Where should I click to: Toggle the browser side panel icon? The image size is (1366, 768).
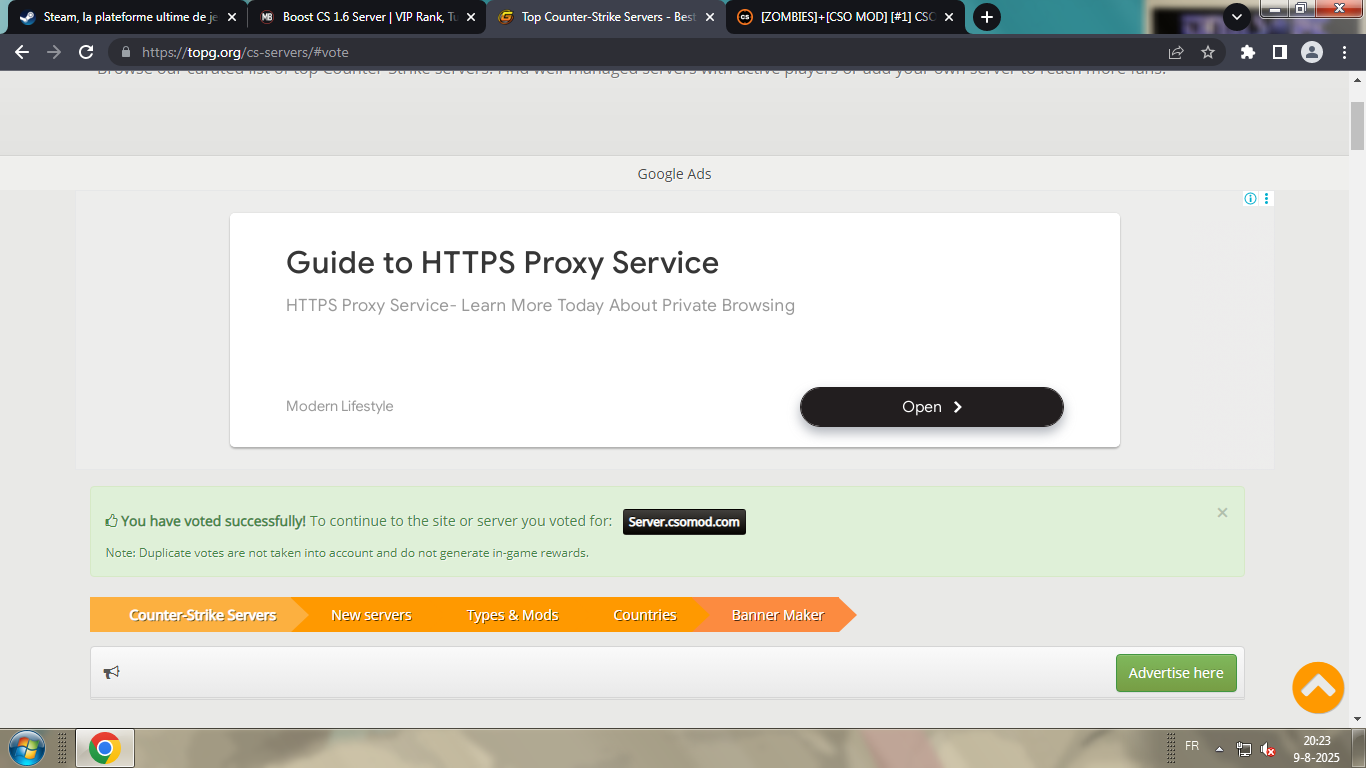[1279, 52]
